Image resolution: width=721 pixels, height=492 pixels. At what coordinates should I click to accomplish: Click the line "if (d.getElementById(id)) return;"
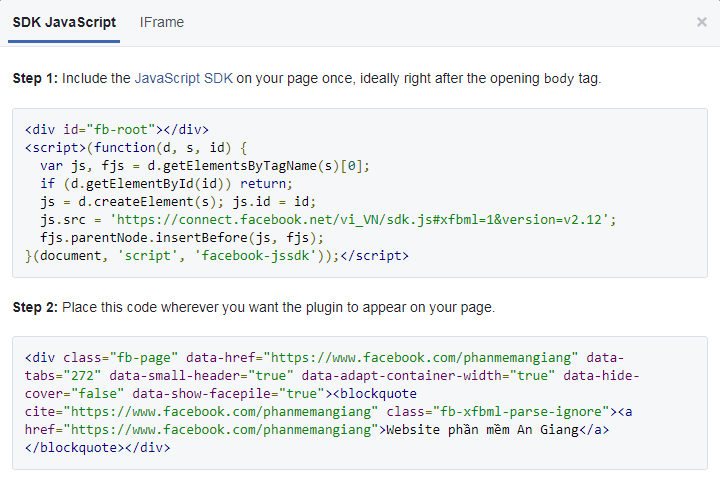tap(166, 184)
